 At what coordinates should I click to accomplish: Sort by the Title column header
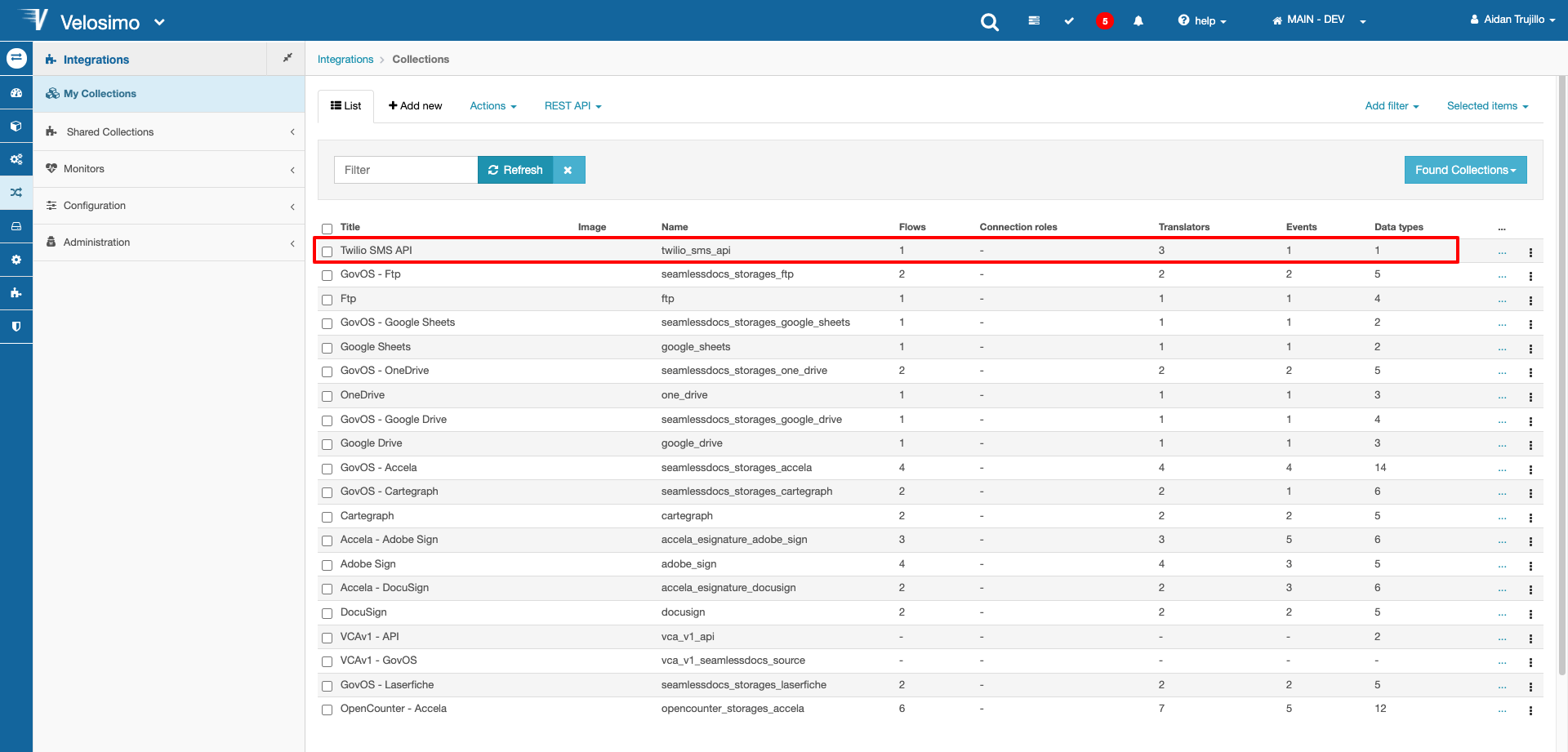[x=350, y=227]
